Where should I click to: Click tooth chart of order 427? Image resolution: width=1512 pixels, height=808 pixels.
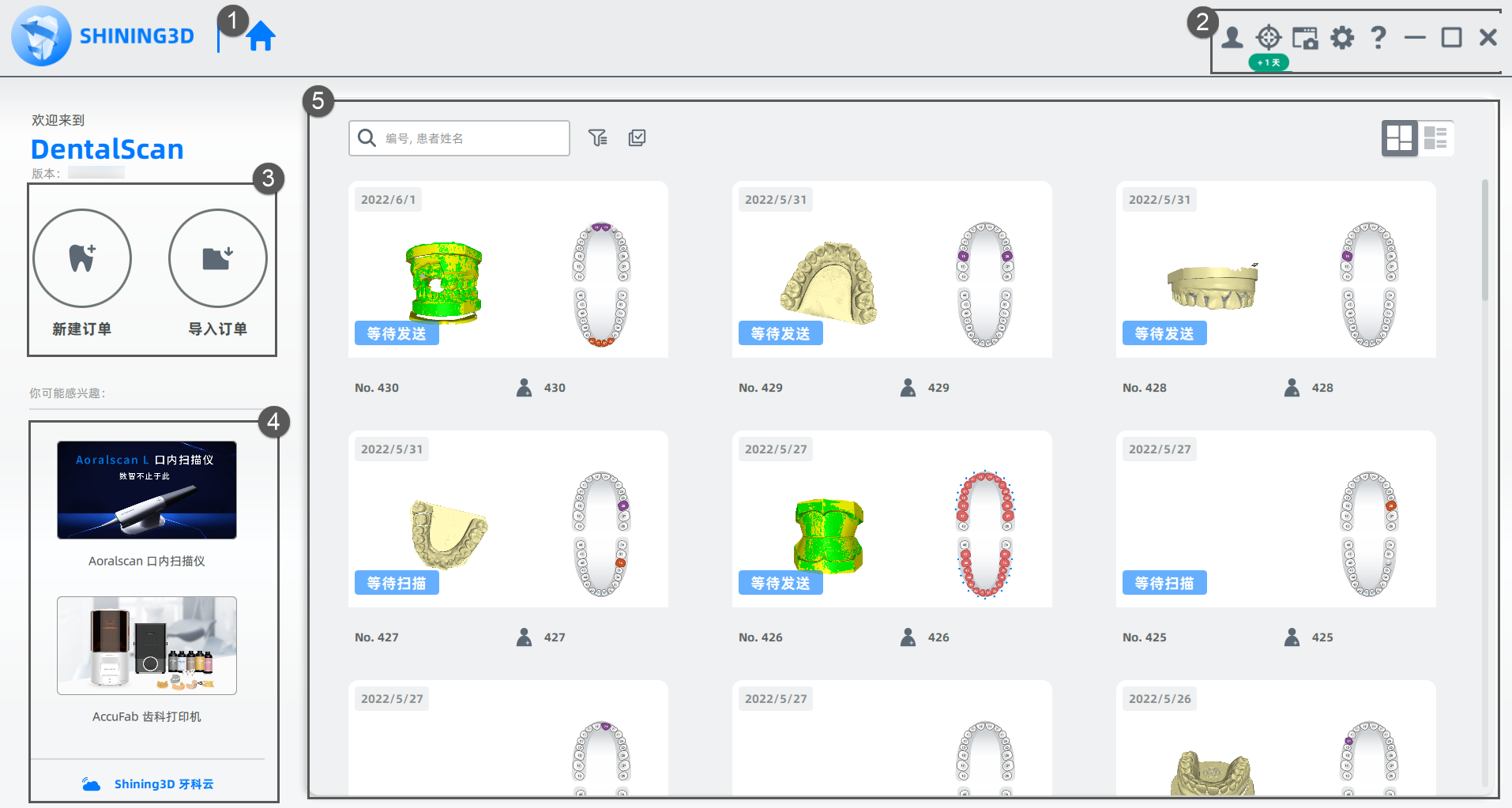click(x=601, y=534)
